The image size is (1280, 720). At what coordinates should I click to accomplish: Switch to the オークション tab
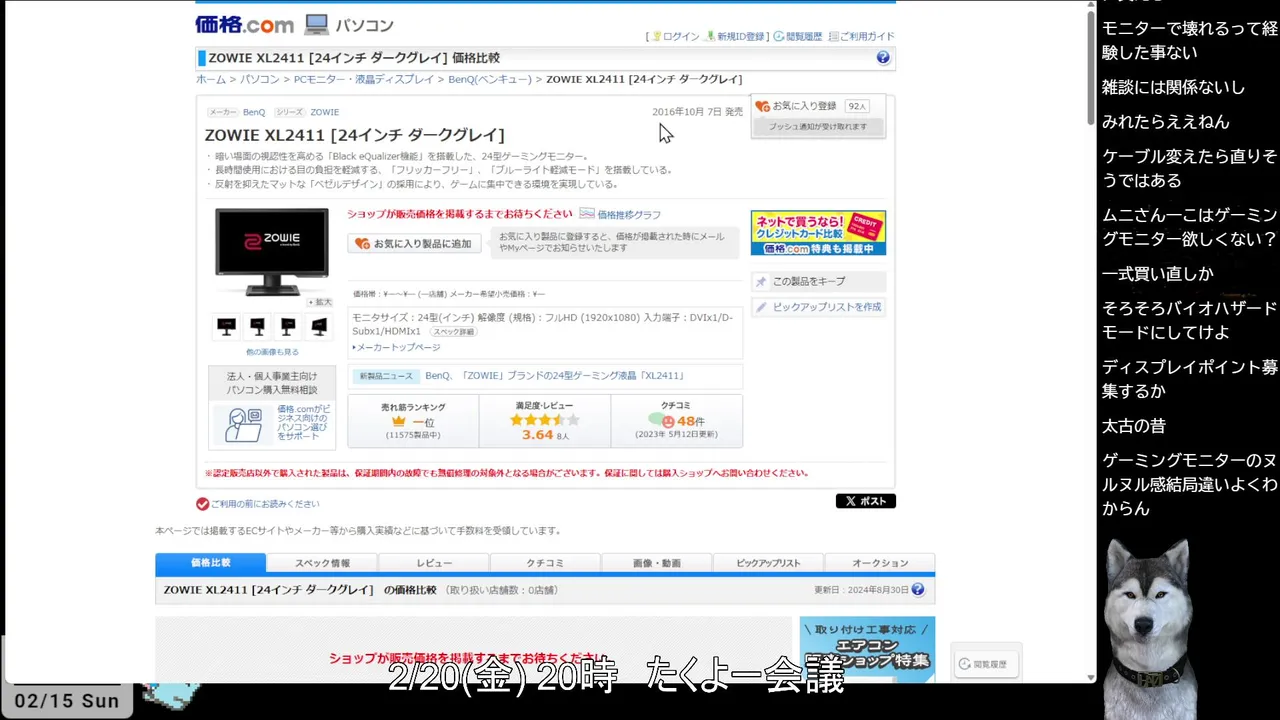pos(880,563)
